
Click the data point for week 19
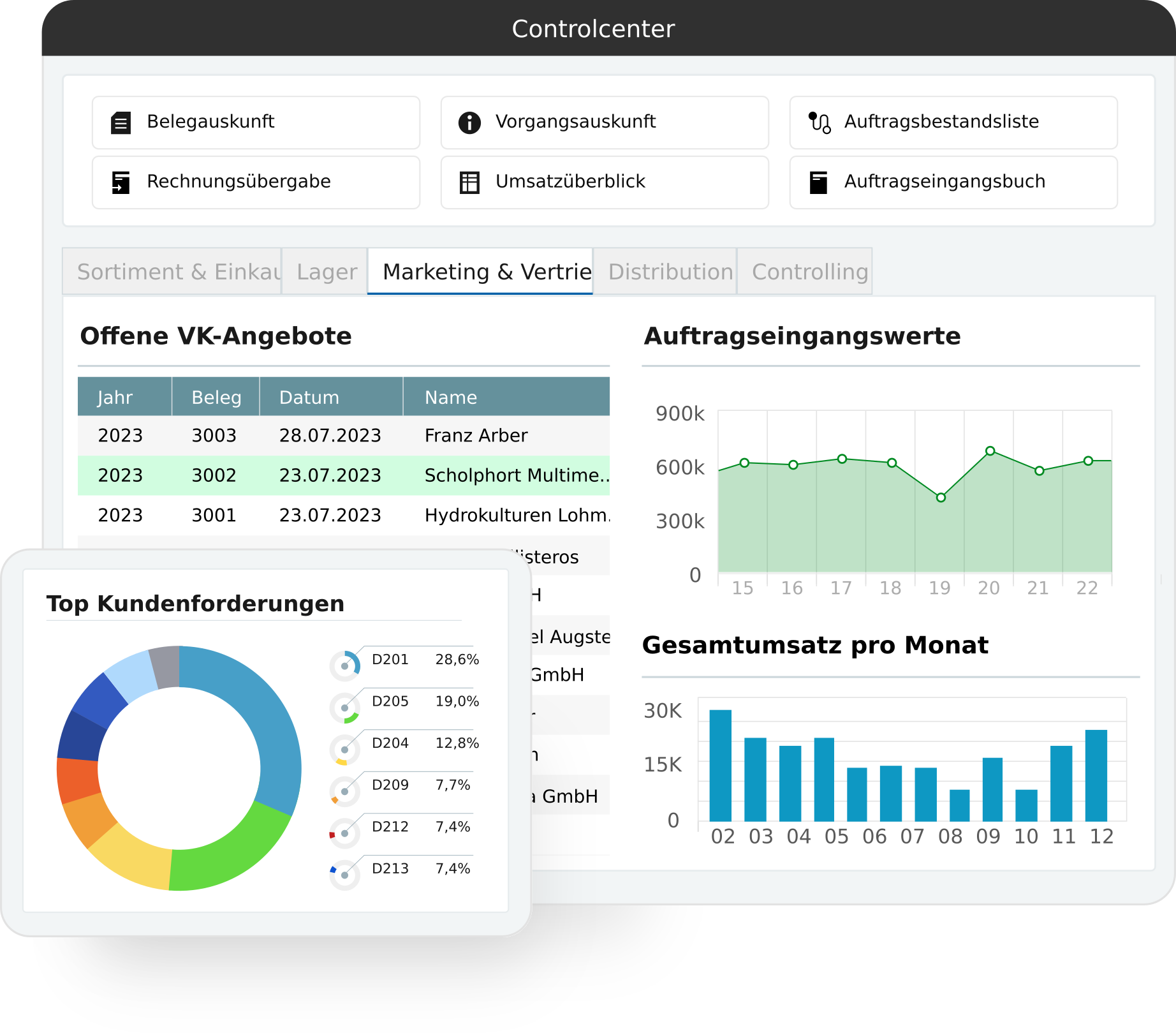(x=941, y=498)
